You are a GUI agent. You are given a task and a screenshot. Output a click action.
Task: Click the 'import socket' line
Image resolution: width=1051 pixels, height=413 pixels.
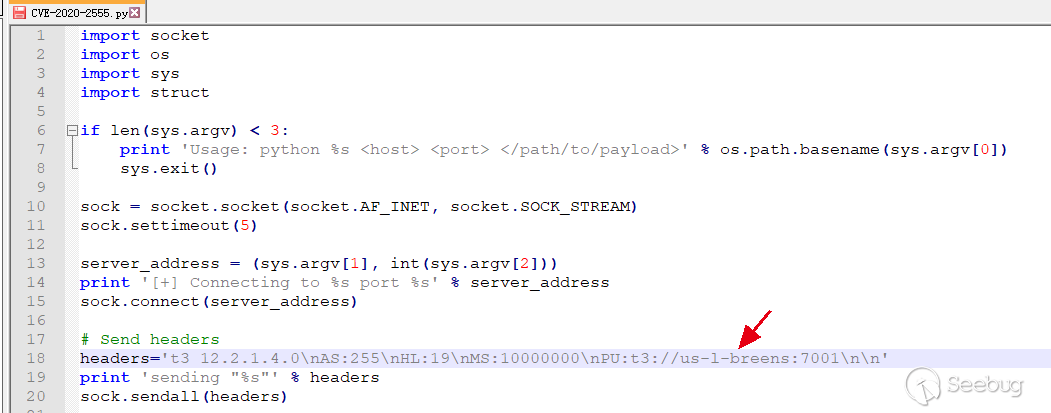click(145, 36)
